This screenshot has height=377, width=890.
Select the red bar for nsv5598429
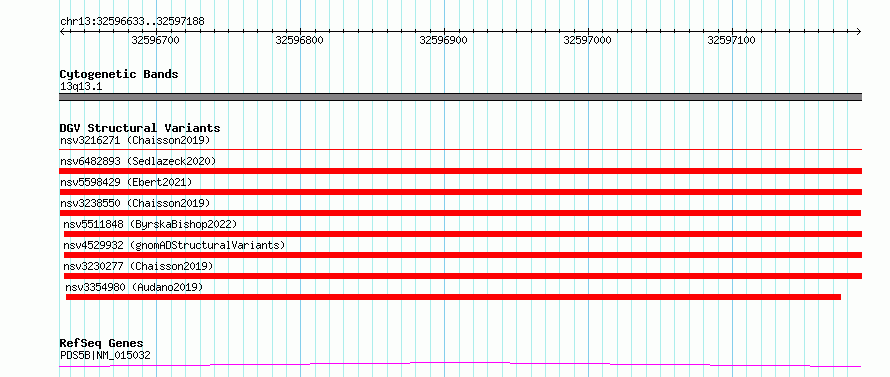460,192
